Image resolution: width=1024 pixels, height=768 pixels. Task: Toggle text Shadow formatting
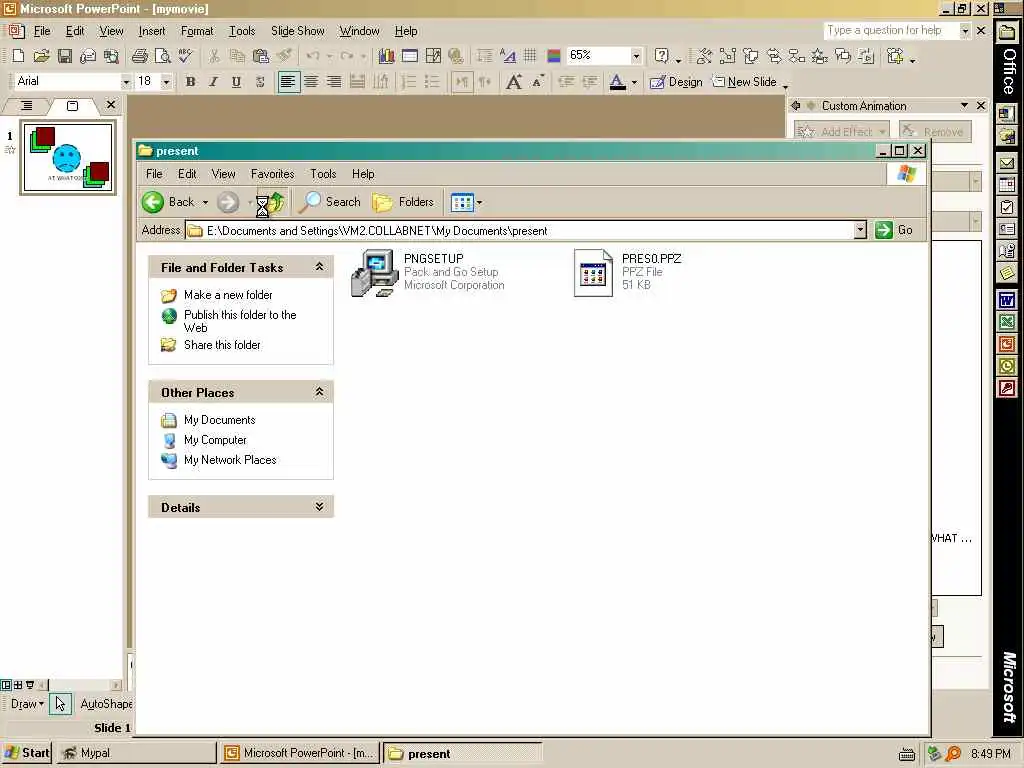tap(259, 82)
